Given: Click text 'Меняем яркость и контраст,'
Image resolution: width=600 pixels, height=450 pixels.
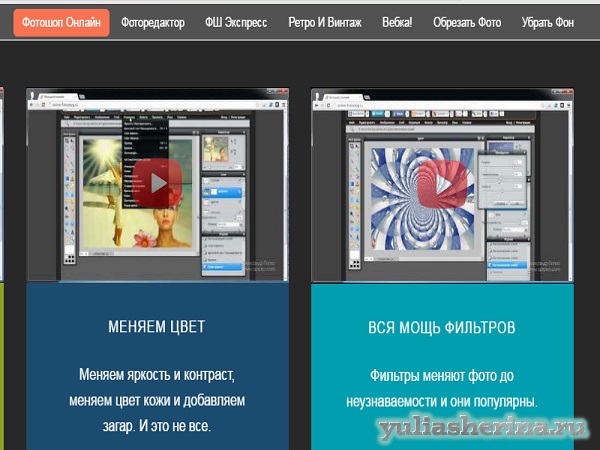Looking at the screenshot, I should point(157,374).
